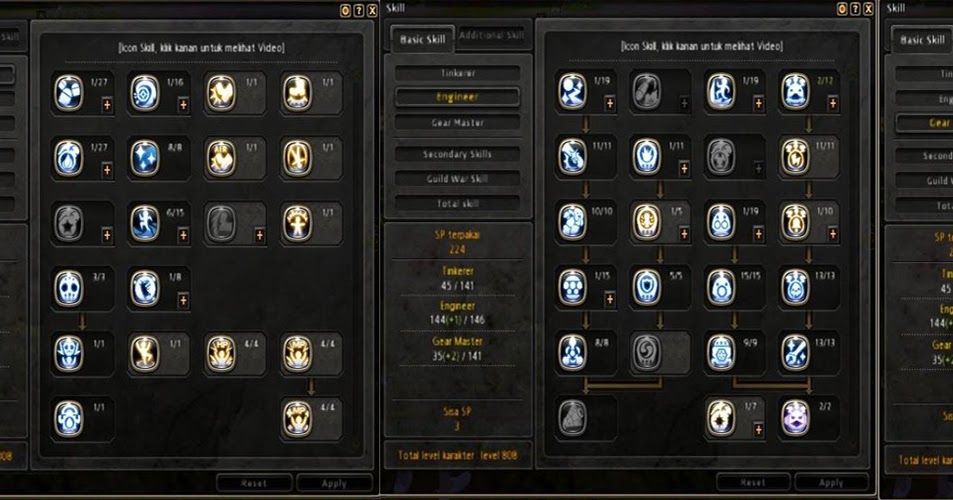
Task: Increase the 1/5 skill level with plus
Action: pos(684,234)
